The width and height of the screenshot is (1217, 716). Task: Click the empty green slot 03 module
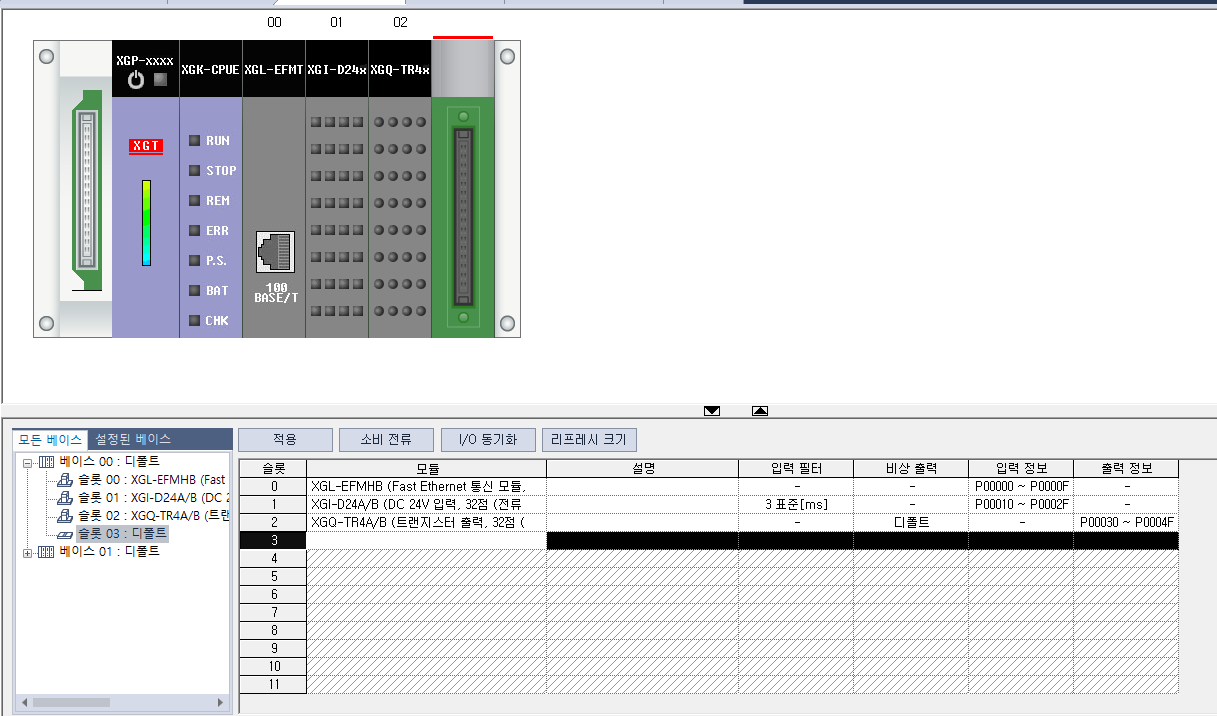463,189
